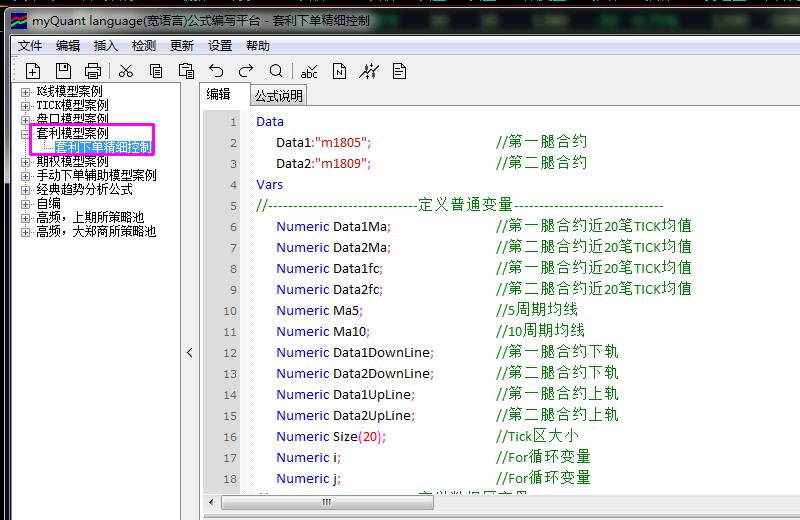Image resolution: width=800 pixels, height=520 pixels.
Task: Switch to the 公式说明 tab
Action: 278,96
